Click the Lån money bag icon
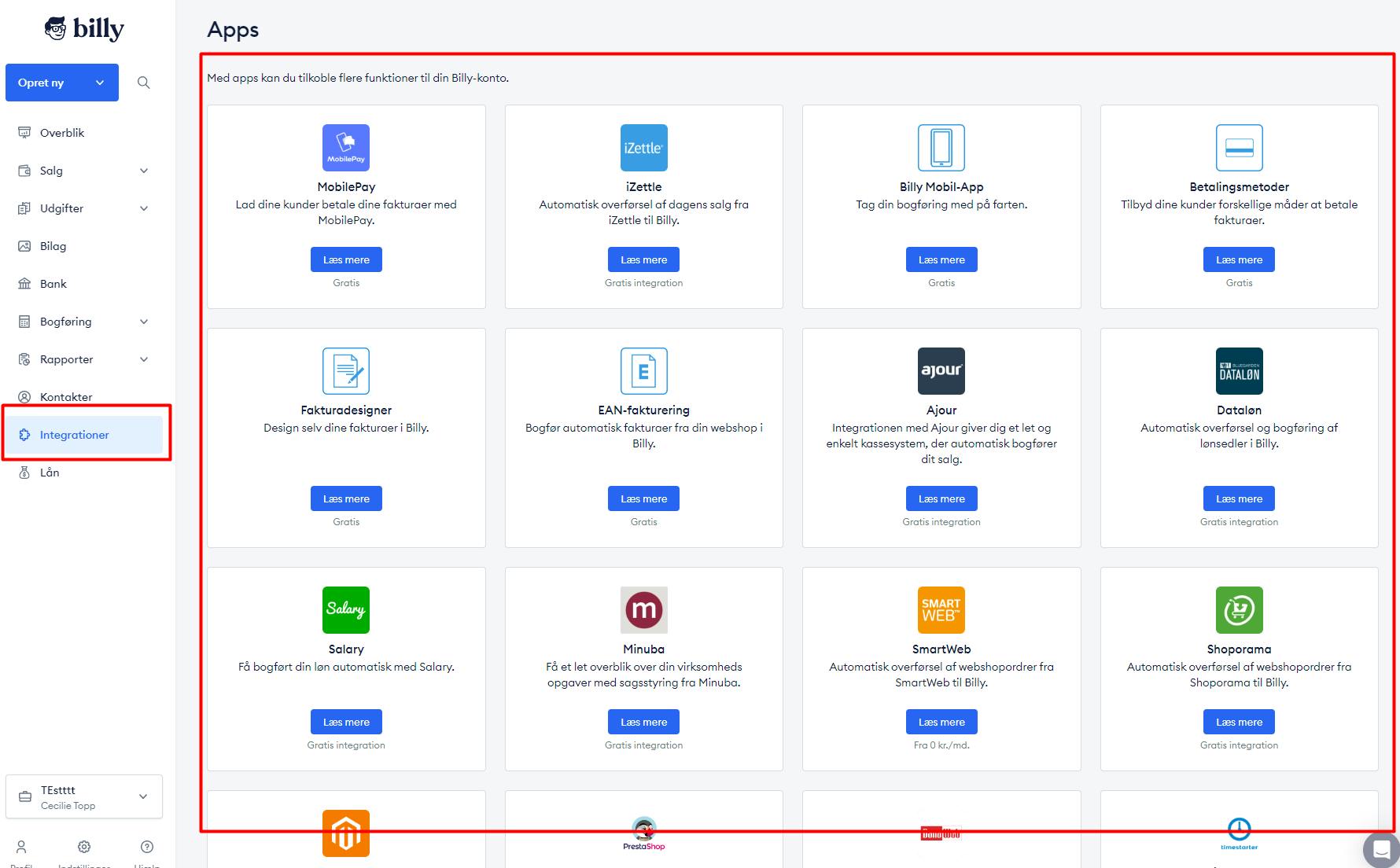This screenshot has width=1400, height=868. (24, 473)
